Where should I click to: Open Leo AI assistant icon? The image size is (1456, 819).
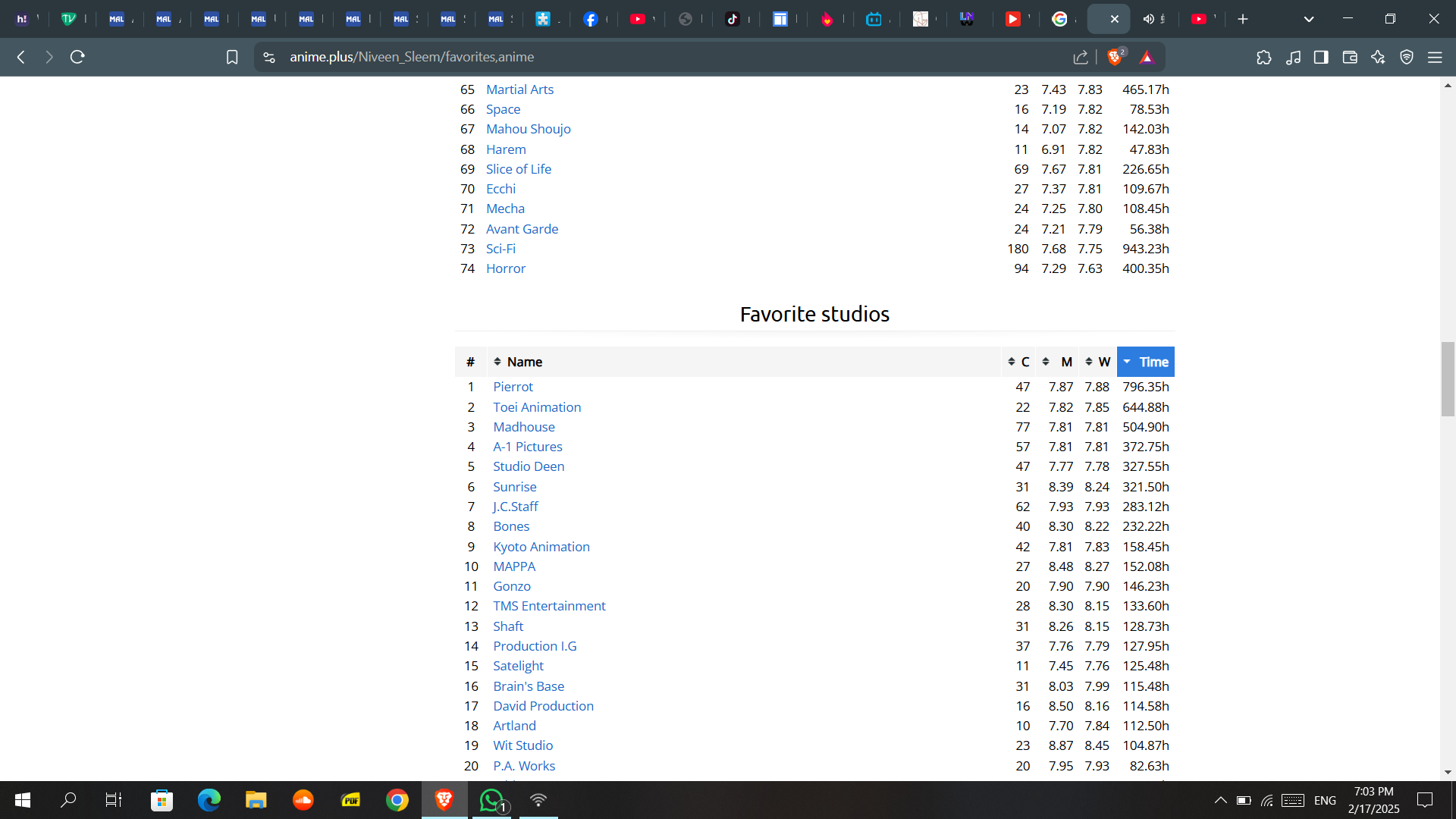[1378, 57]
